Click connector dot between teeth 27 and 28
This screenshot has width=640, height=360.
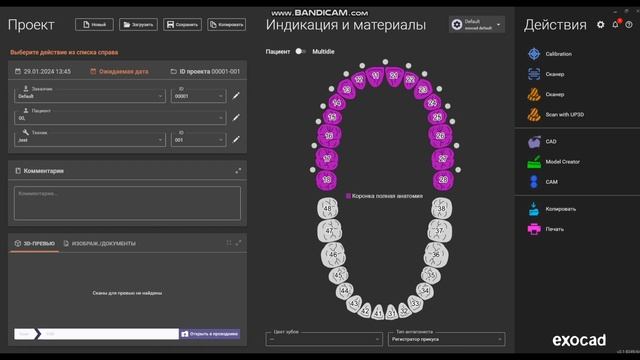[x=458, y=170]
